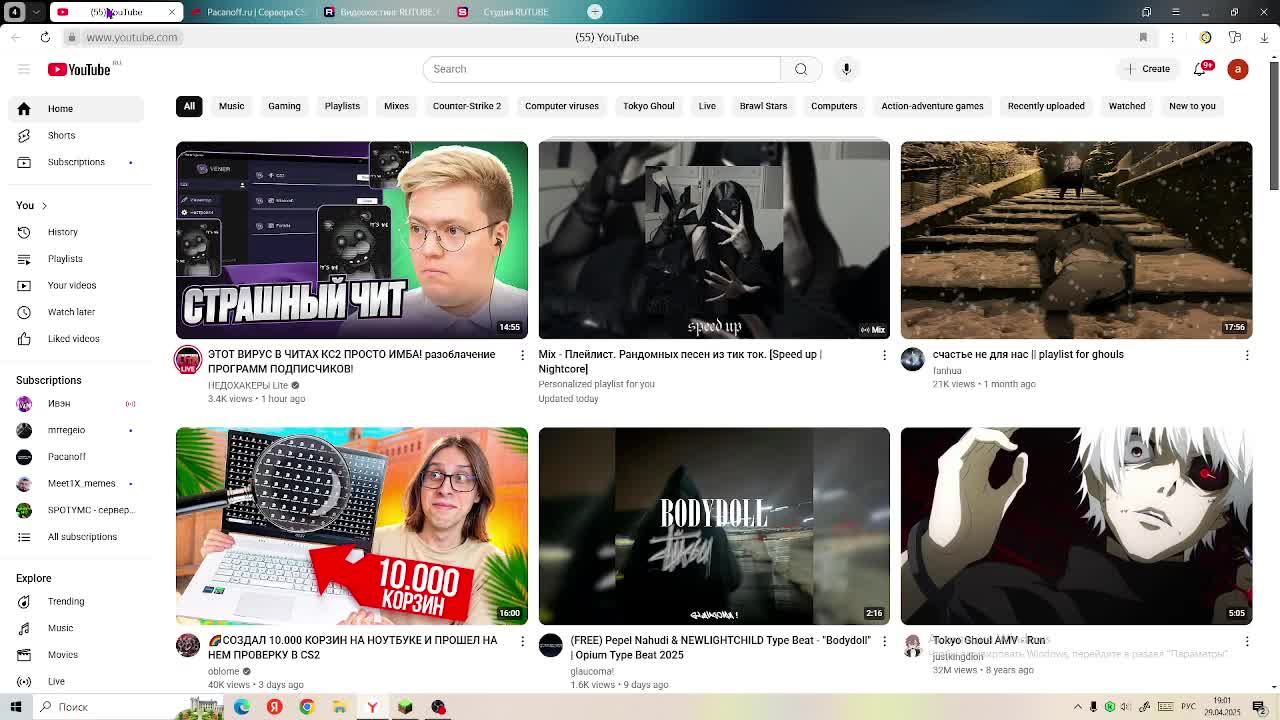Select the All filter chip
Viewport: 1280px width, 720px height.
click(x=189, y=106)
